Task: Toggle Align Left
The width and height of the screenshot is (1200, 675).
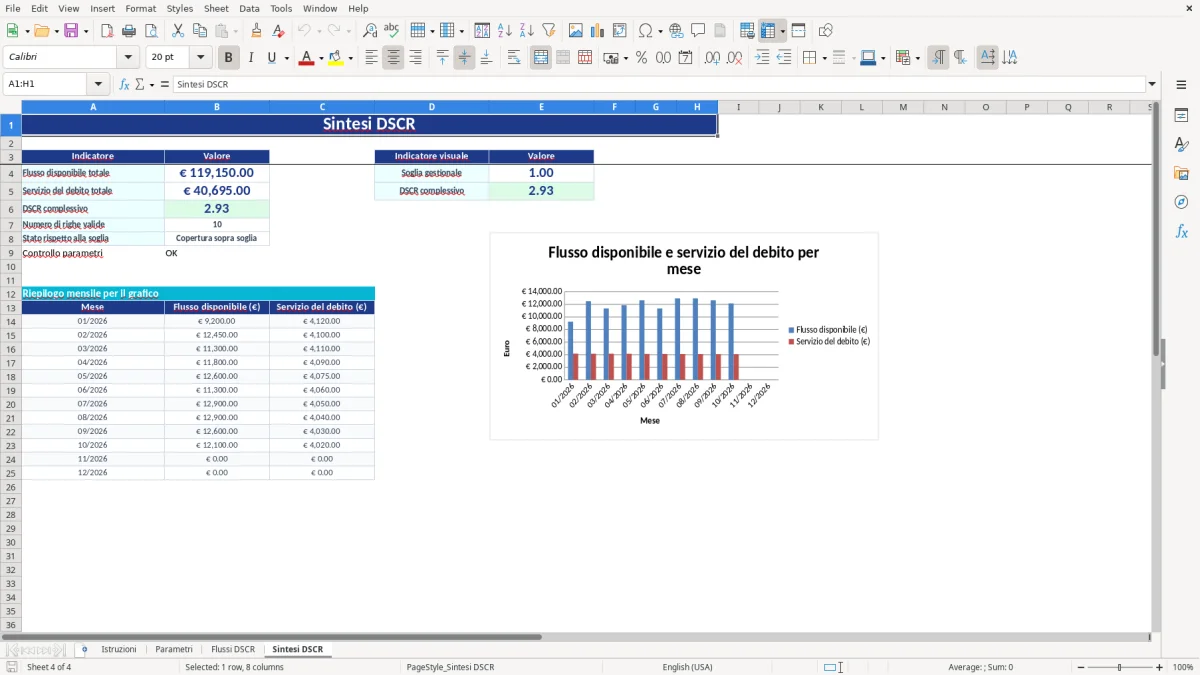Action: coord(372,58)
